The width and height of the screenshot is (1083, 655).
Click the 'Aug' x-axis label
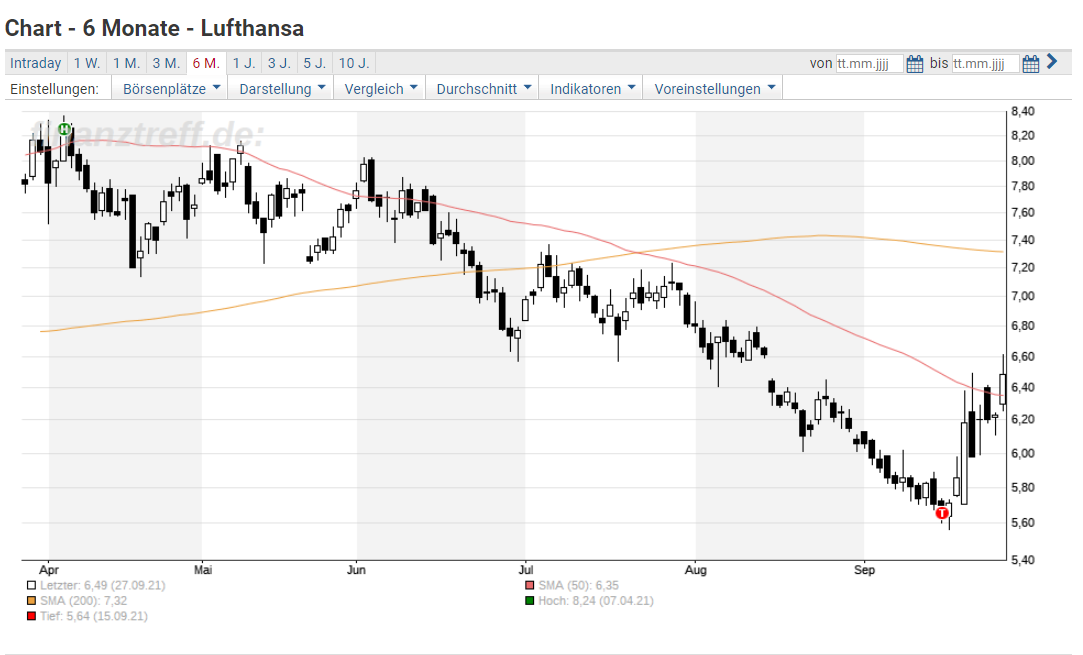(696, 570)
